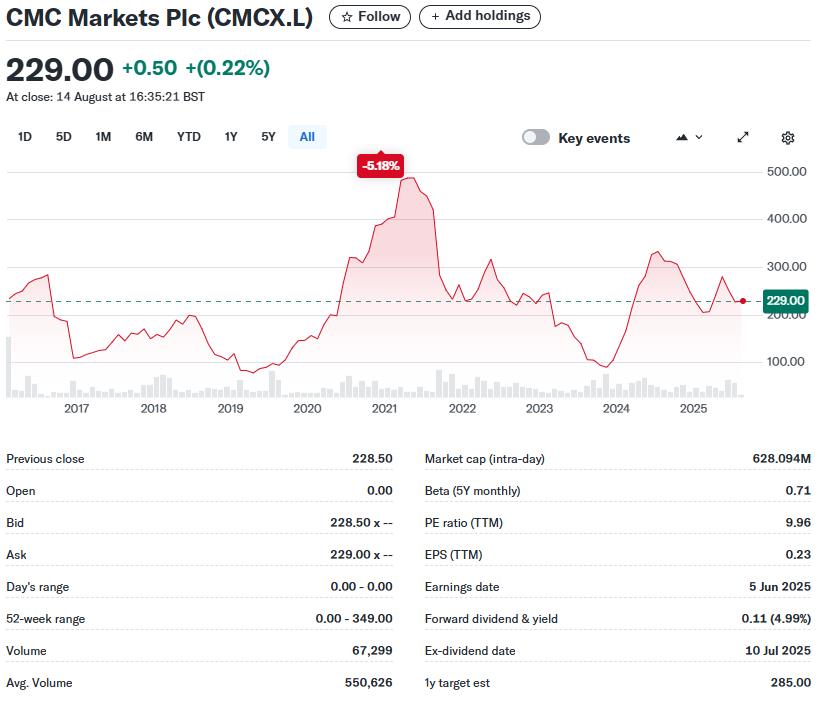Click the PE ratio value 9.96
This screenshot has height=705, width=828.
pyautogui.click(x=798, y=522)
